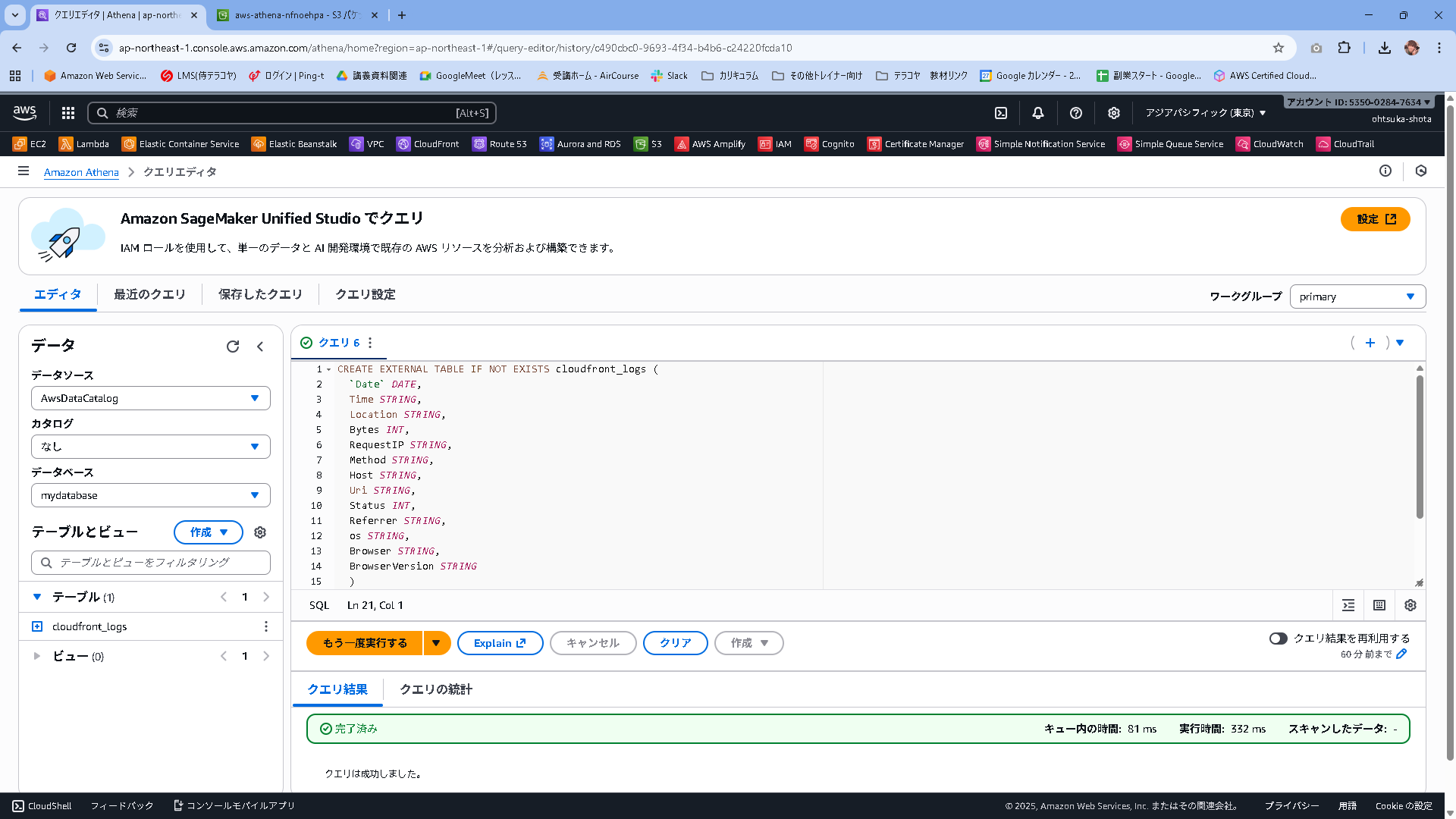Collapse the テーブル (1) section

tap(37, 597)
